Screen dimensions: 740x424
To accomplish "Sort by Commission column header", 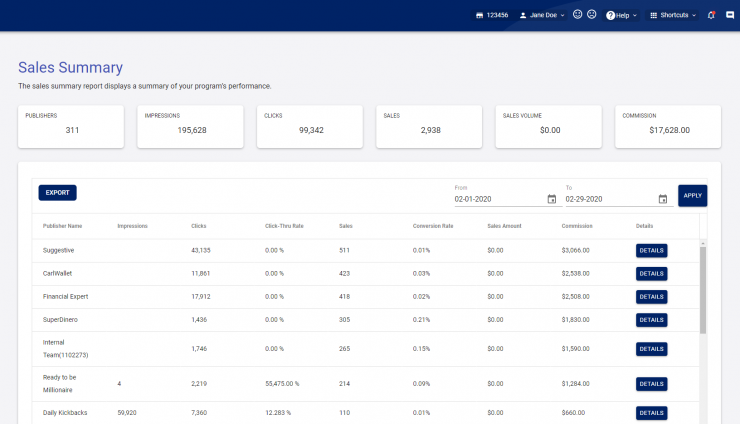I will (x=577, y=226).
